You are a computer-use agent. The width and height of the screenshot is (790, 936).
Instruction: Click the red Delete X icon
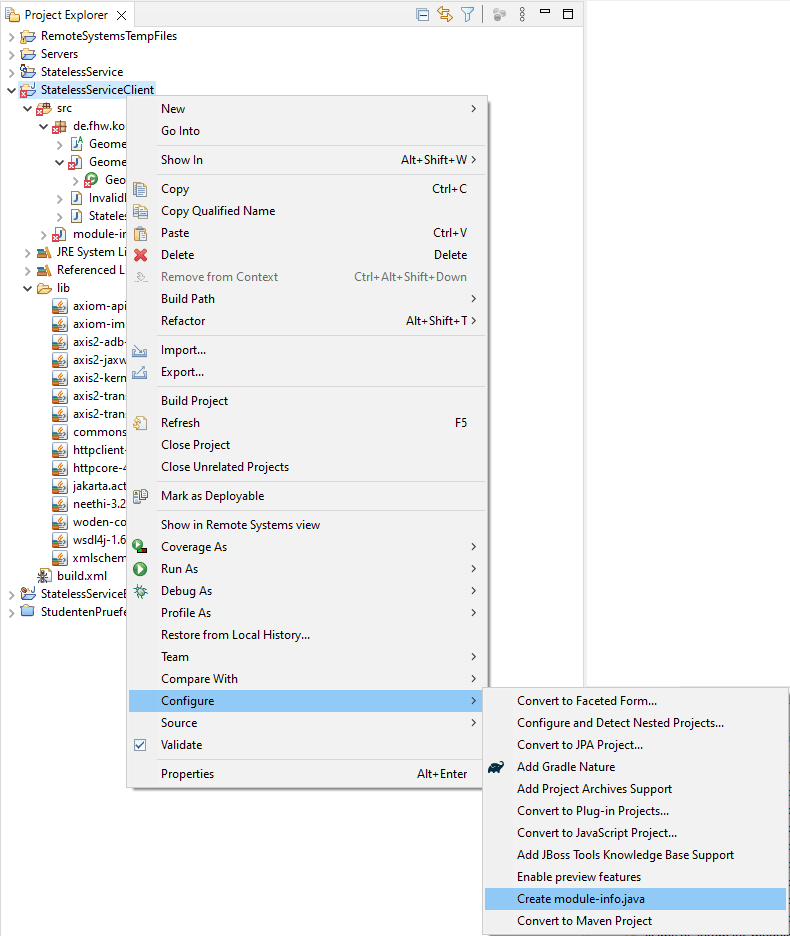click(140, 255)
